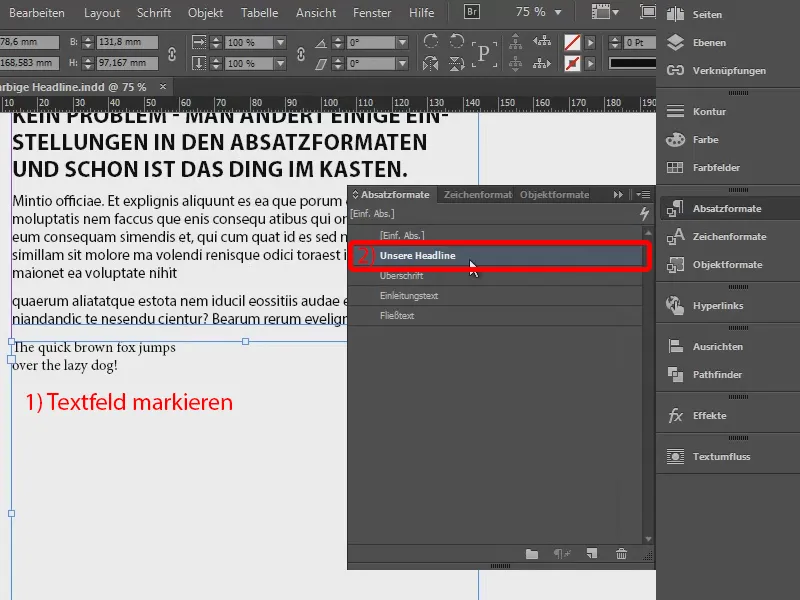
Task: Select next object icon
Action: click(542, 63)
